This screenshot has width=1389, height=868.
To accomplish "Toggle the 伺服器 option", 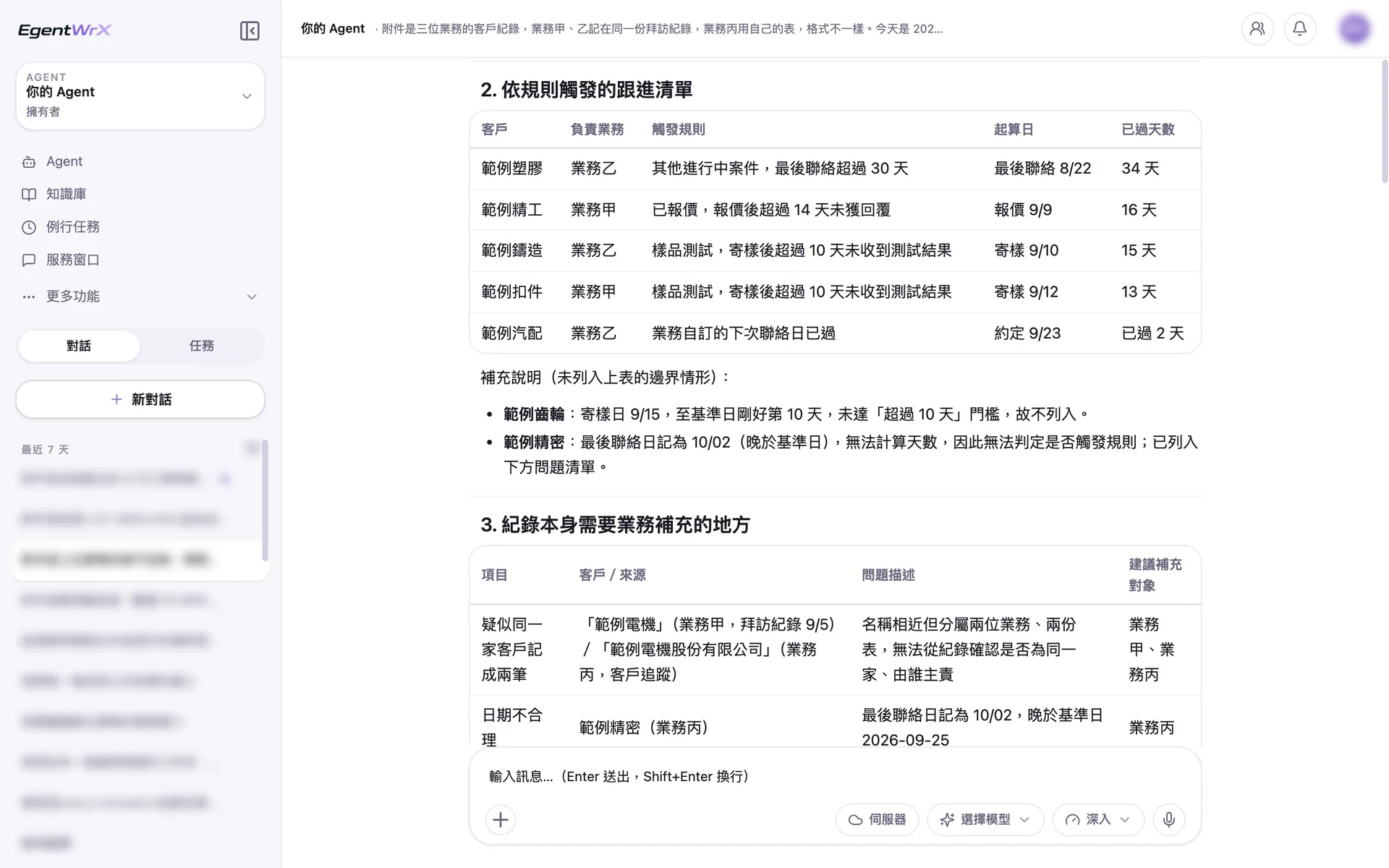I will [x=877, y=820].
